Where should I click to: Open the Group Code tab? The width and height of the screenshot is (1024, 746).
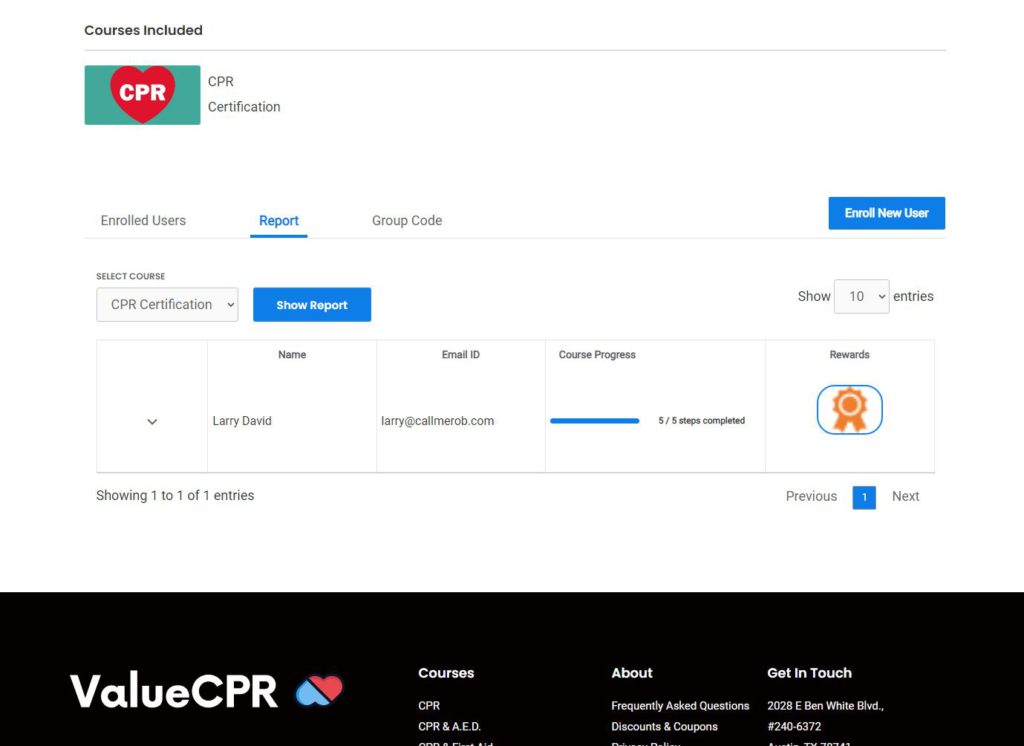[x=407, y=221]
